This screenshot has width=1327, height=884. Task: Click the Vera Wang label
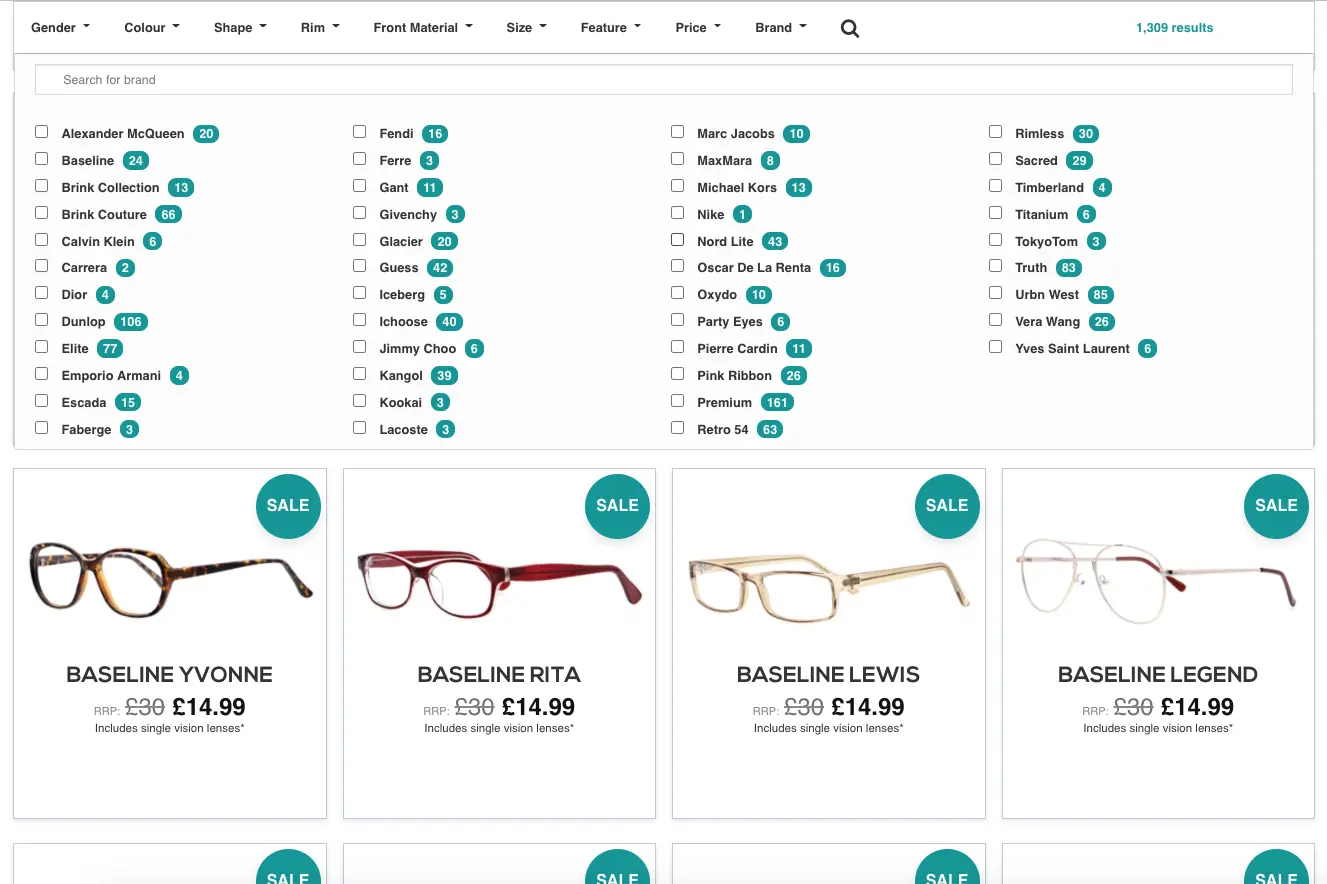click(1048, 322)
